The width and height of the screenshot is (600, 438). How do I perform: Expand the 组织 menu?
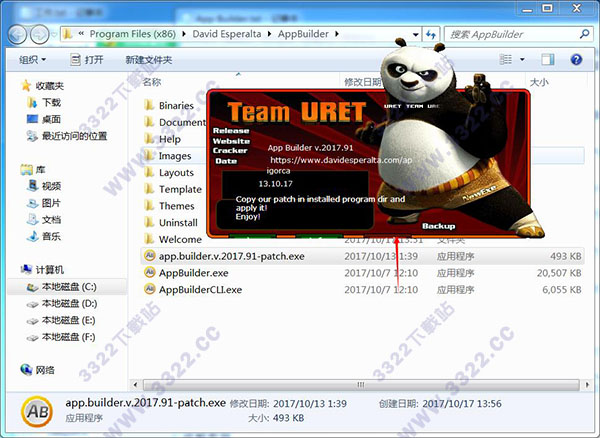click(x=33, y=60)
